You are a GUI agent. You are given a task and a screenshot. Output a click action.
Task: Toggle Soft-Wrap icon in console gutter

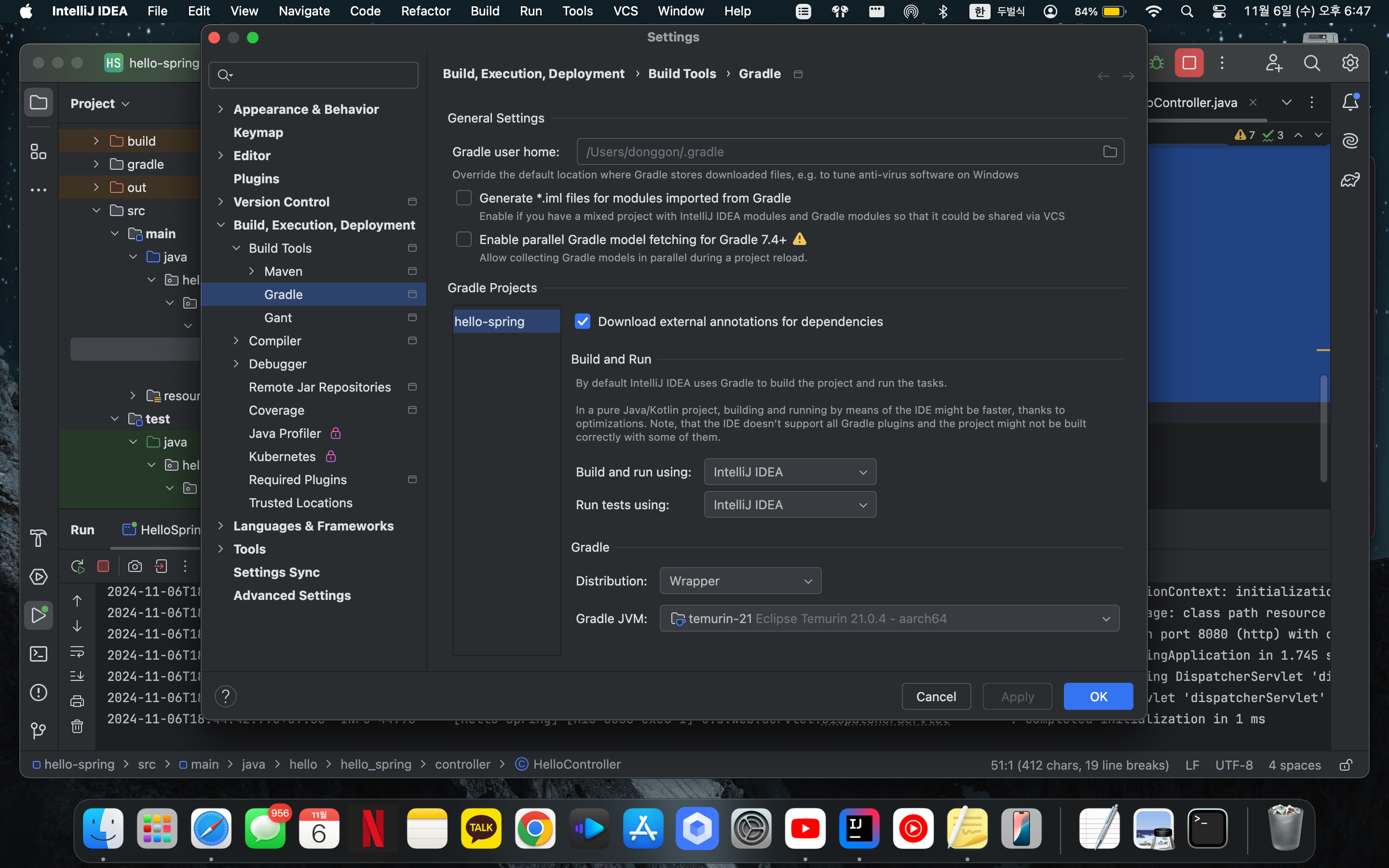tap(77, 651)
